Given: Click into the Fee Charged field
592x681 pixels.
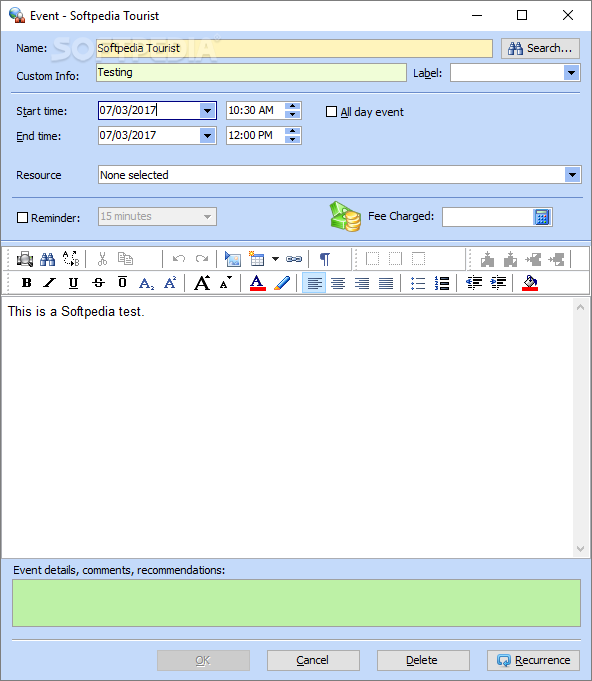Looking at the screenshot, I should 487,217.
